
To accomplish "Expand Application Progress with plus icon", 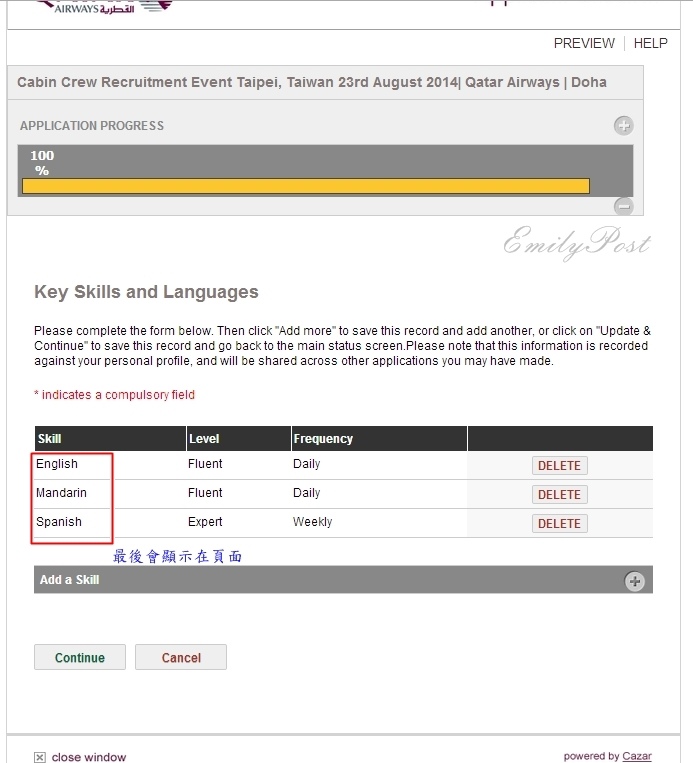I will click(x=623, y=126).
